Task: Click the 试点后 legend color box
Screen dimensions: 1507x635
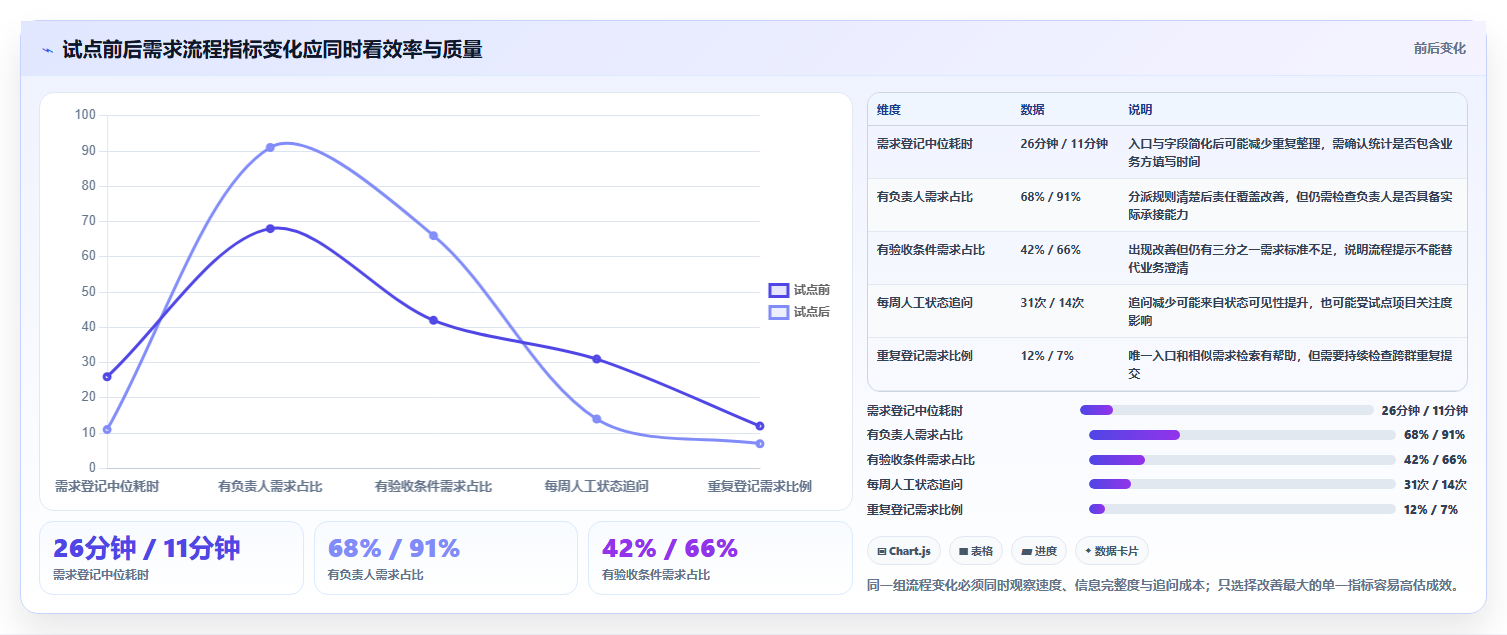Action: (x=779, y=312)
